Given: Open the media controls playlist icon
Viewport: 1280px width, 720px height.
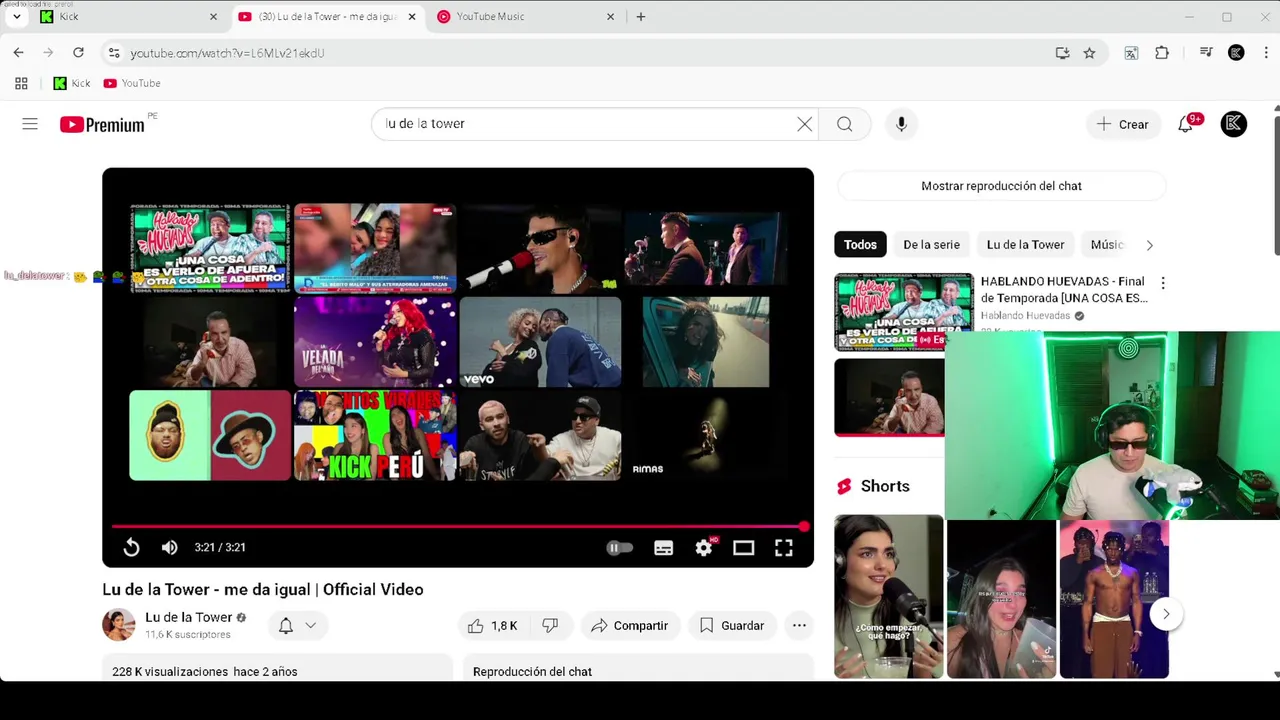Looking at the screenshot, I should pos(1206,53).
